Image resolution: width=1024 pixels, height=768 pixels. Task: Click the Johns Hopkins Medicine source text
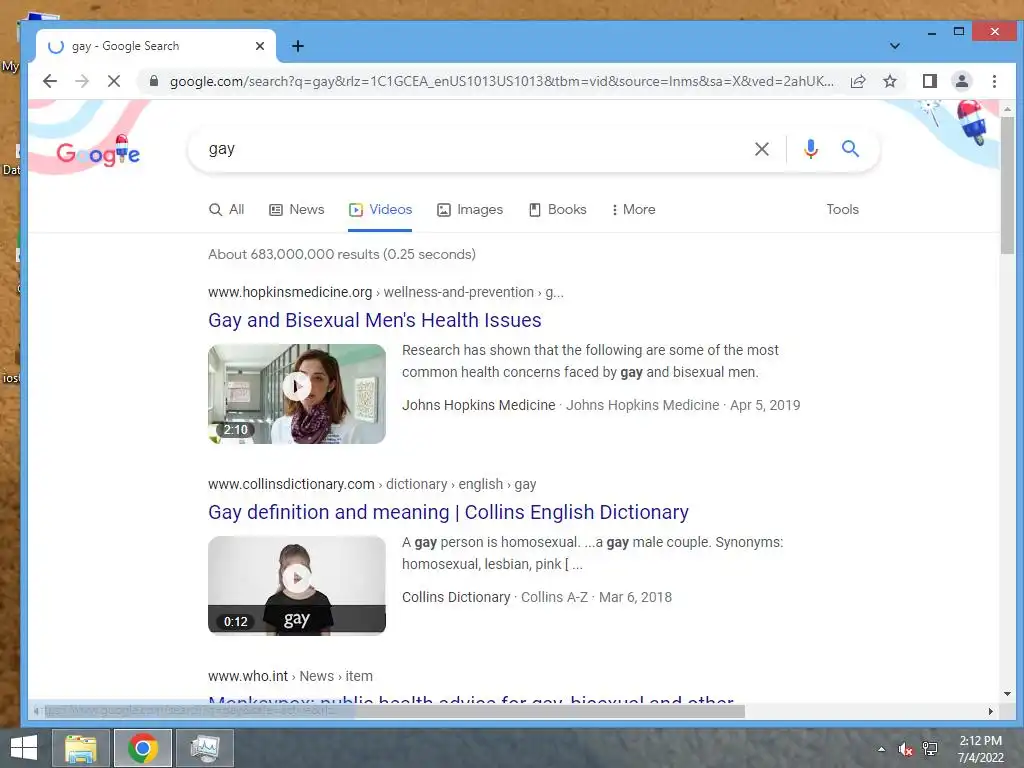[x=479, y=405]
